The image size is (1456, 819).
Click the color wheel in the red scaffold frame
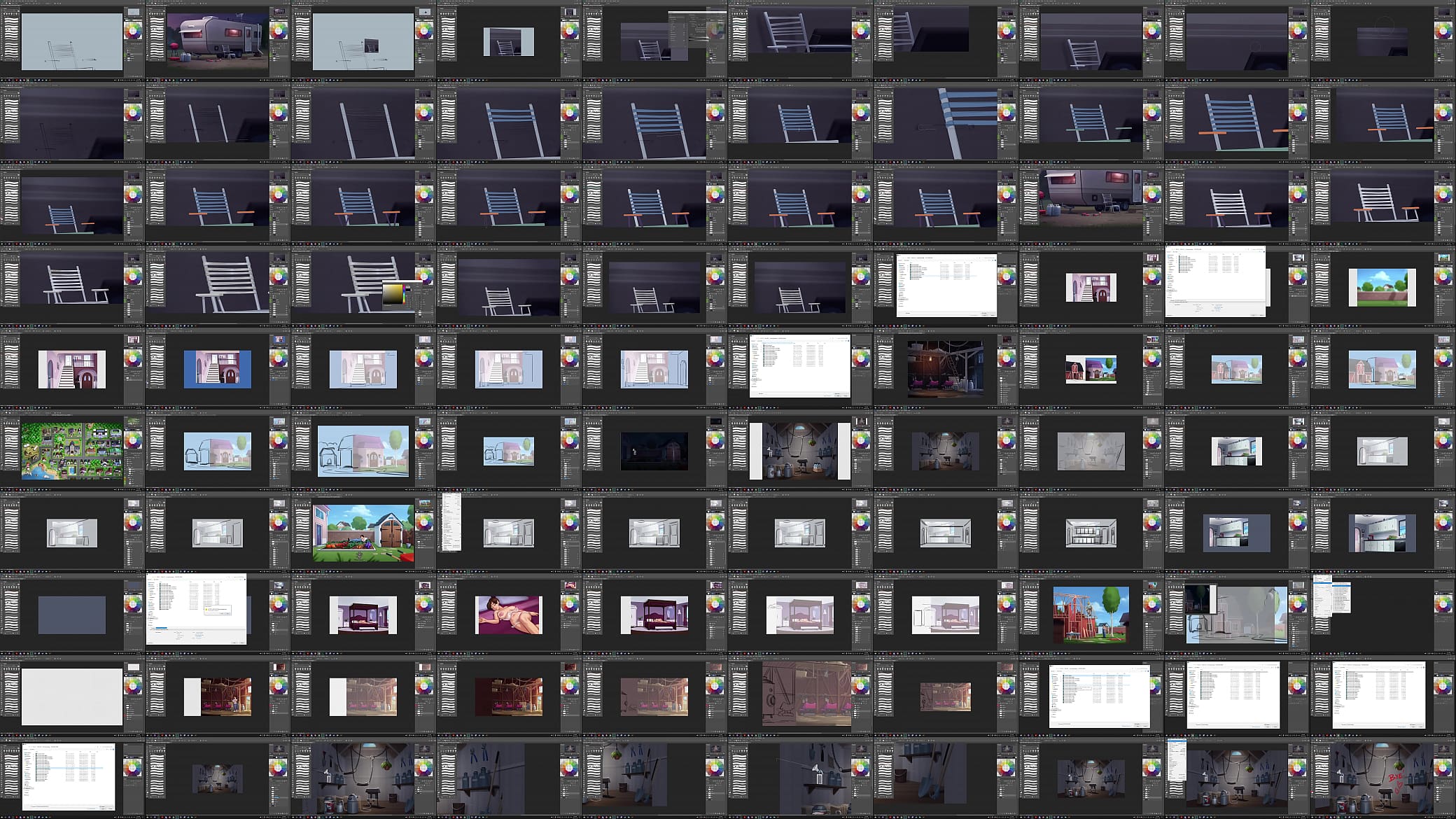[x=1152, y=604]
